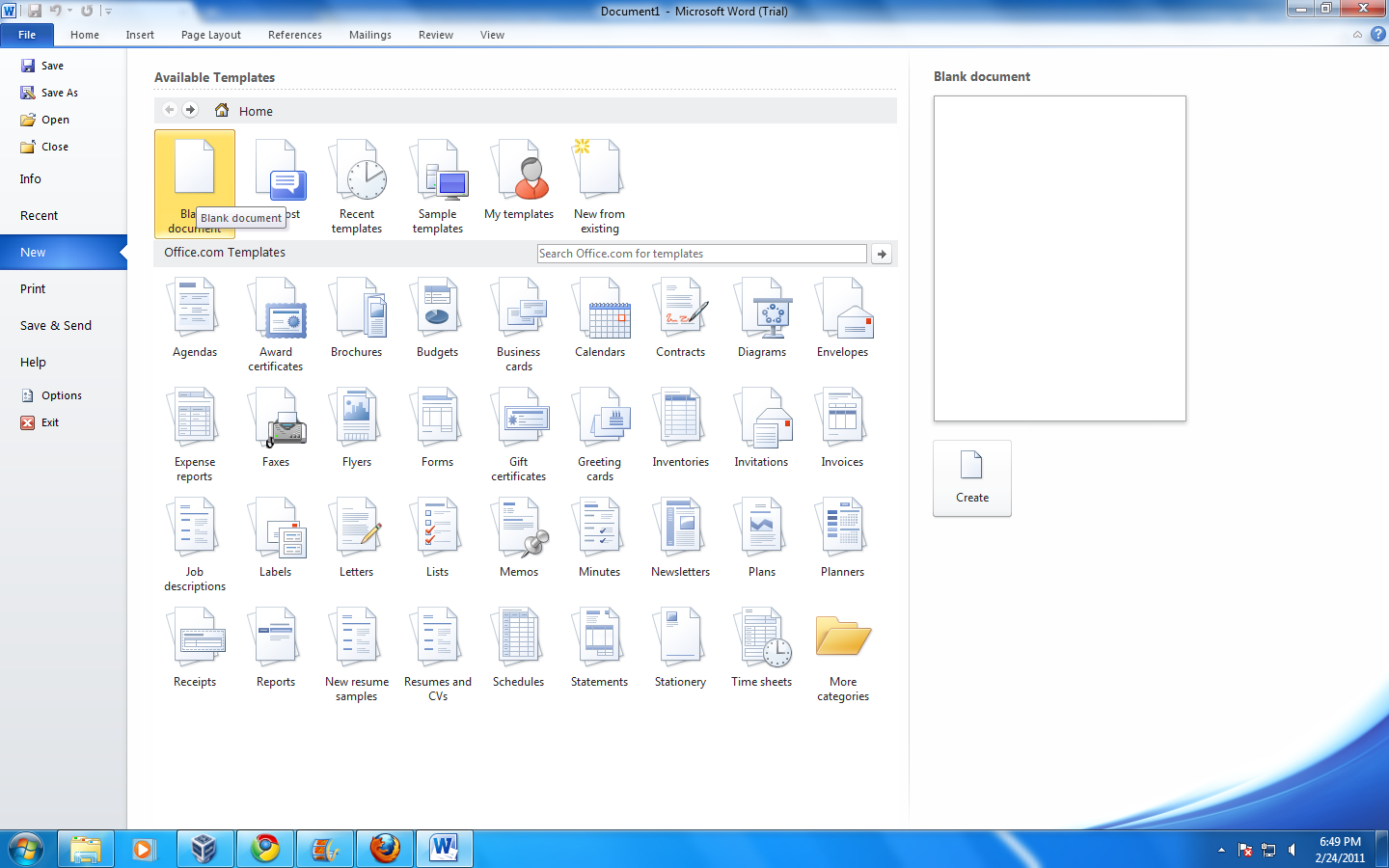This screenshot has width=1389, height=868.
Task: Select the Blank document template icon
Action: [x=195, y=183]
